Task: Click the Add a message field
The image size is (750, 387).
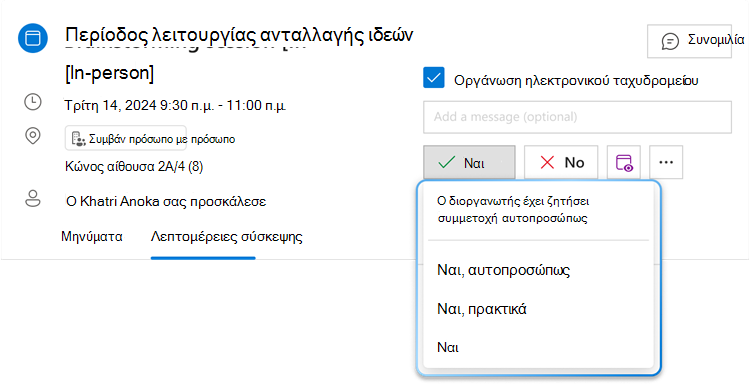Action: tap(577, 117)
